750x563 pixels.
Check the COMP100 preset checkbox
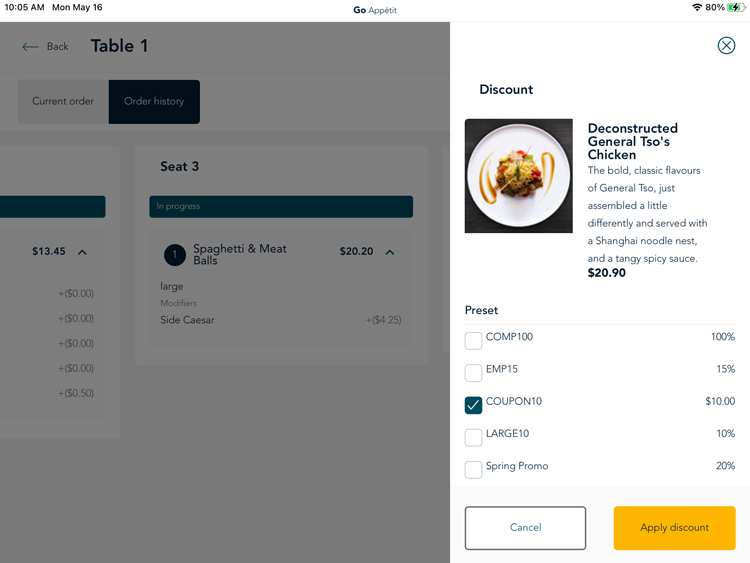473,341
